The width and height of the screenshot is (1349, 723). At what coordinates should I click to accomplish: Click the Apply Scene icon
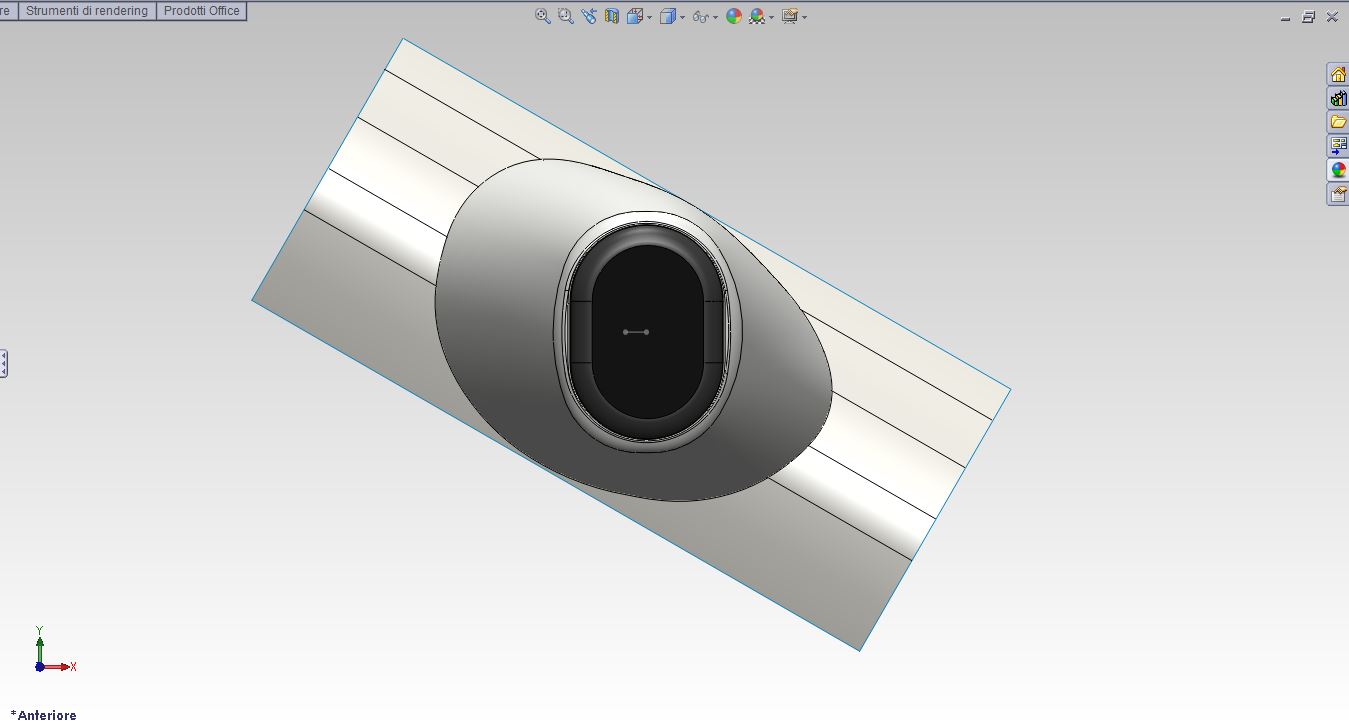(757, 16)
